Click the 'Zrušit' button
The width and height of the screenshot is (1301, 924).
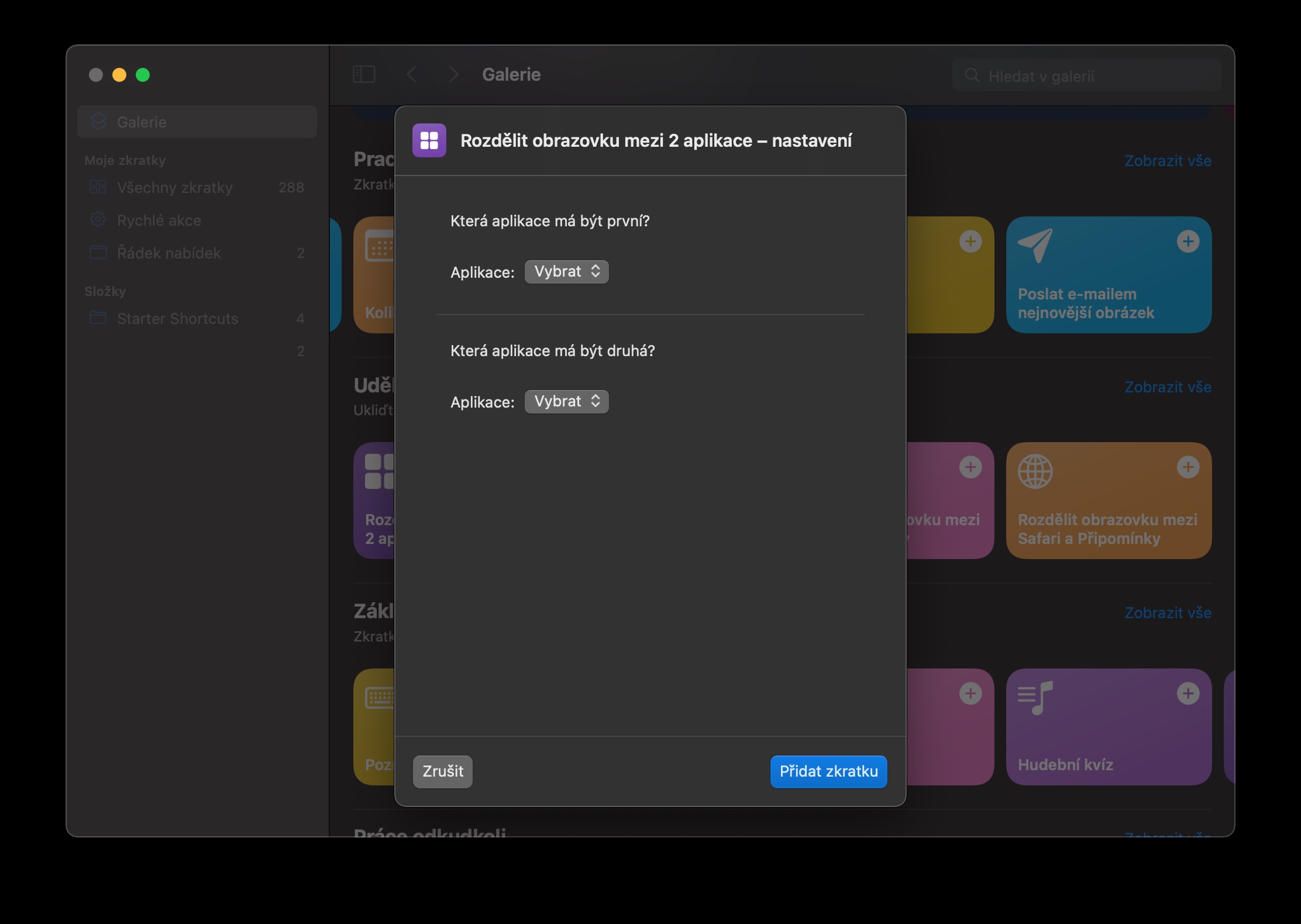(442, 771)
